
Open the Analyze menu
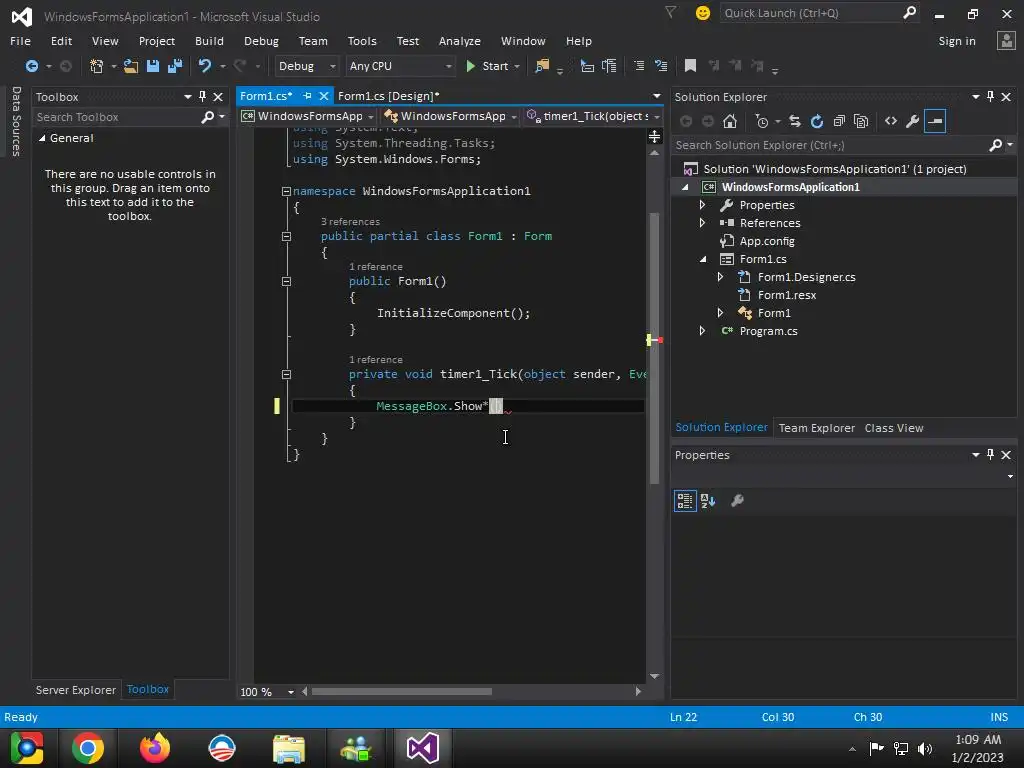(x=460, y=41)
